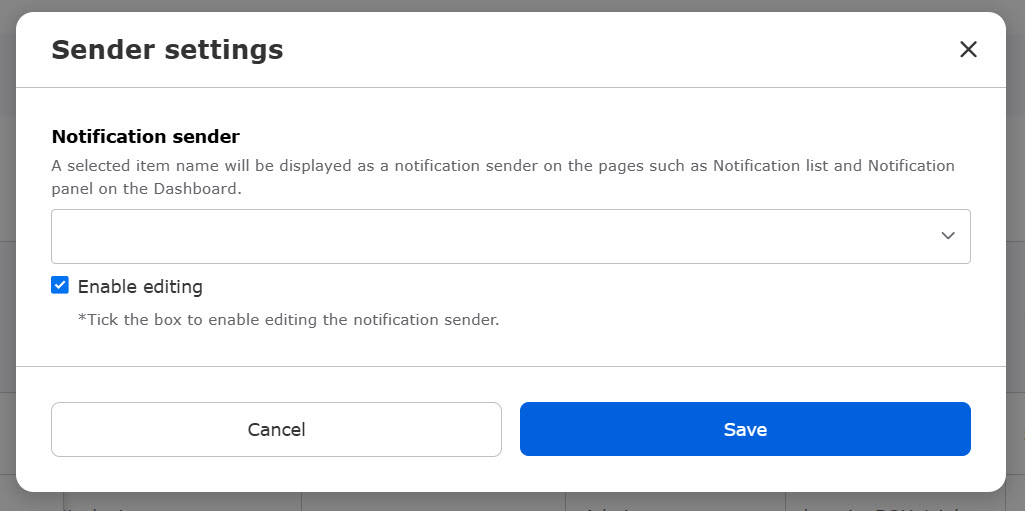Close the Sender settings dialog
Viewport: 1025px width, 511px height.
pyautogui.click(x=968, y=50)
